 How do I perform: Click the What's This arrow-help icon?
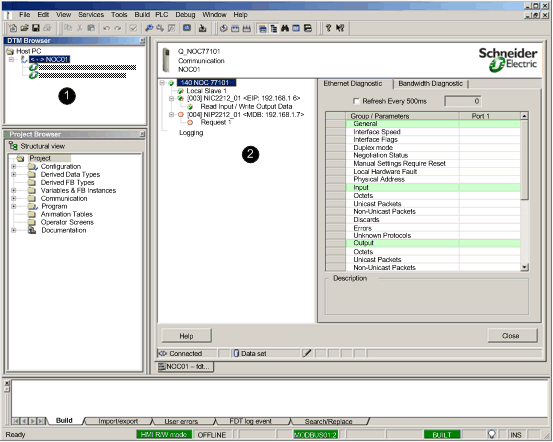tap(340, 28)
